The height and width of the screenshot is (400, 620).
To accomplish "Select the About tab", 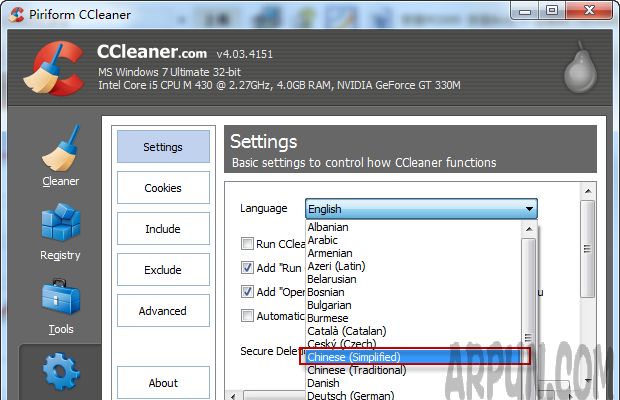I will [163, 383].
